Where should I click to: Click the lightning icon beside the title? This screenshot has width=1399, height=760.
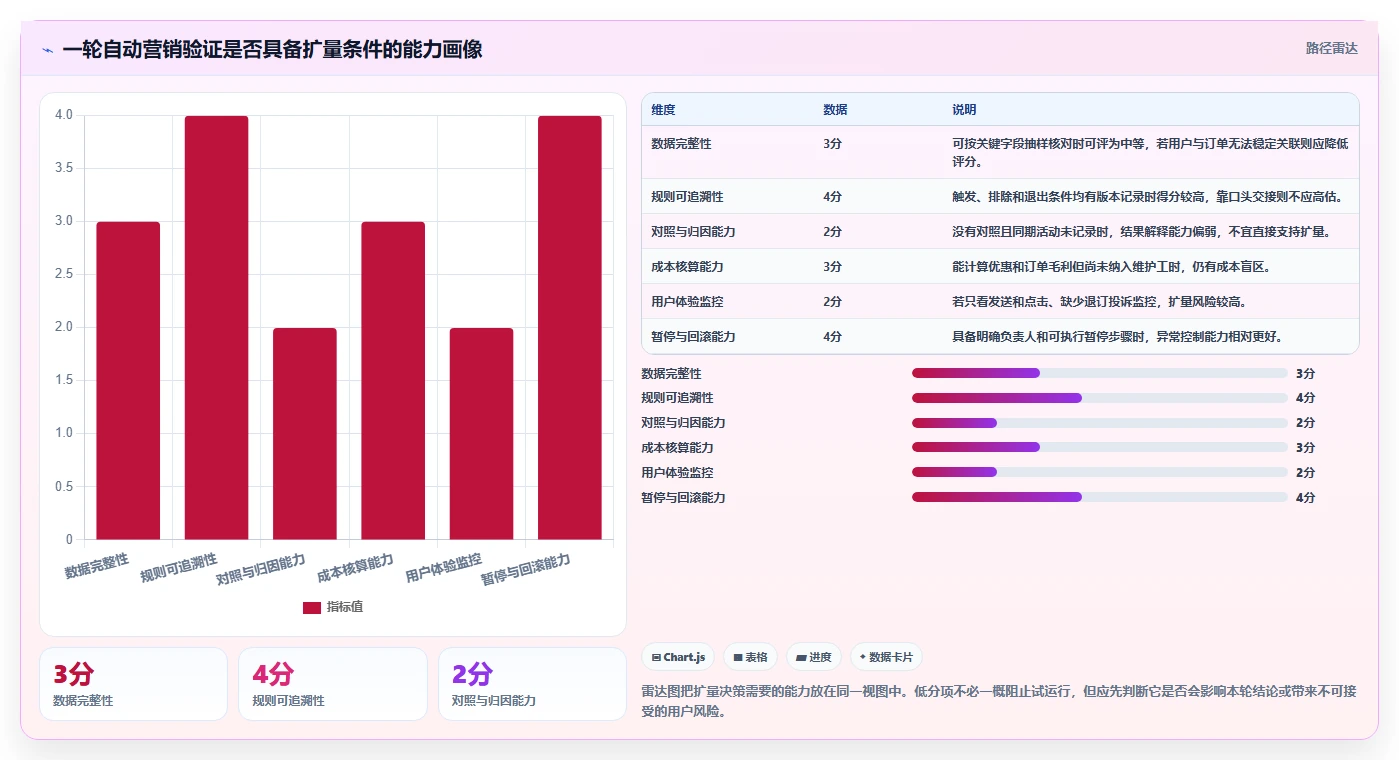pos(47,50)
